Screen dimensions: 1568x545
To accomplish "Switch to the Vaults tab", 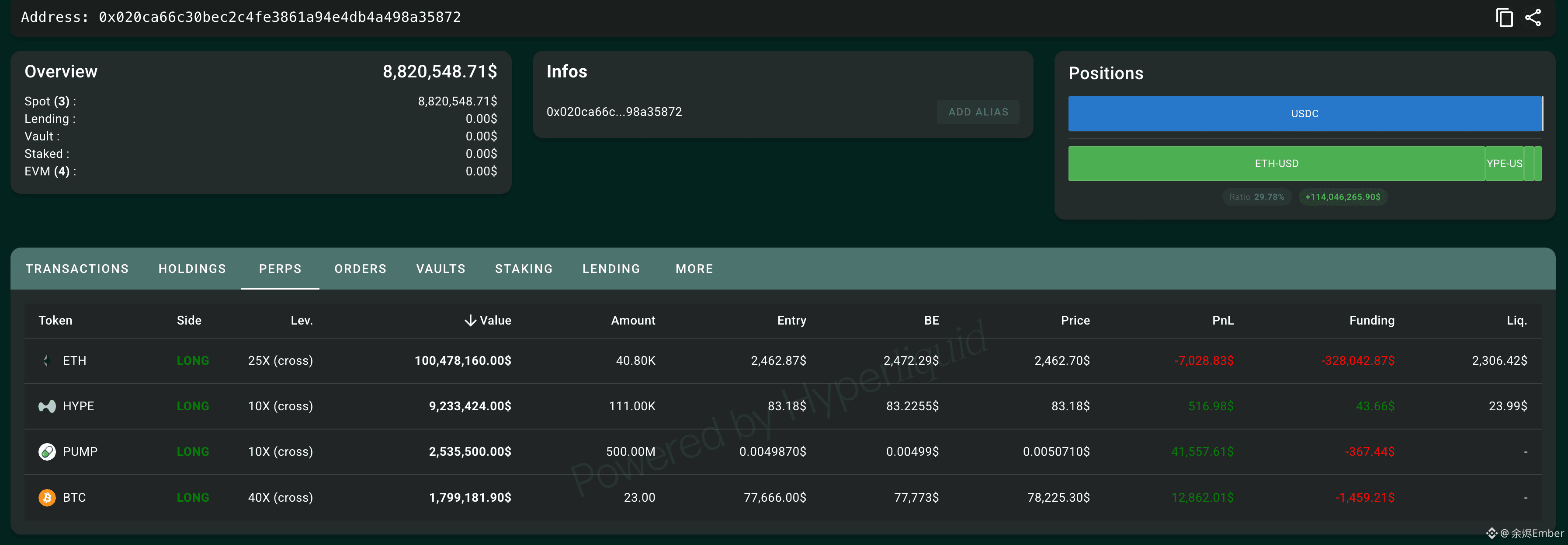I will [441, 269].
